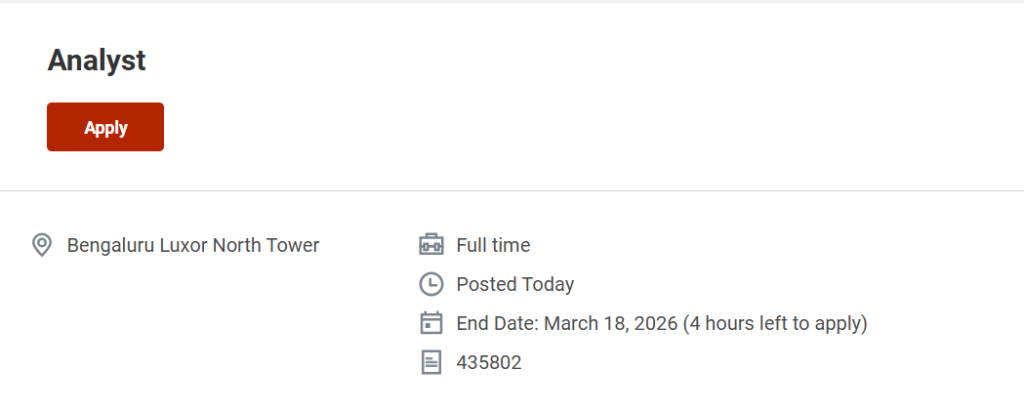1024x410 pixels.
Task: Select the Posted Today text
Action: pyautogui.click(x=515, y=284)
